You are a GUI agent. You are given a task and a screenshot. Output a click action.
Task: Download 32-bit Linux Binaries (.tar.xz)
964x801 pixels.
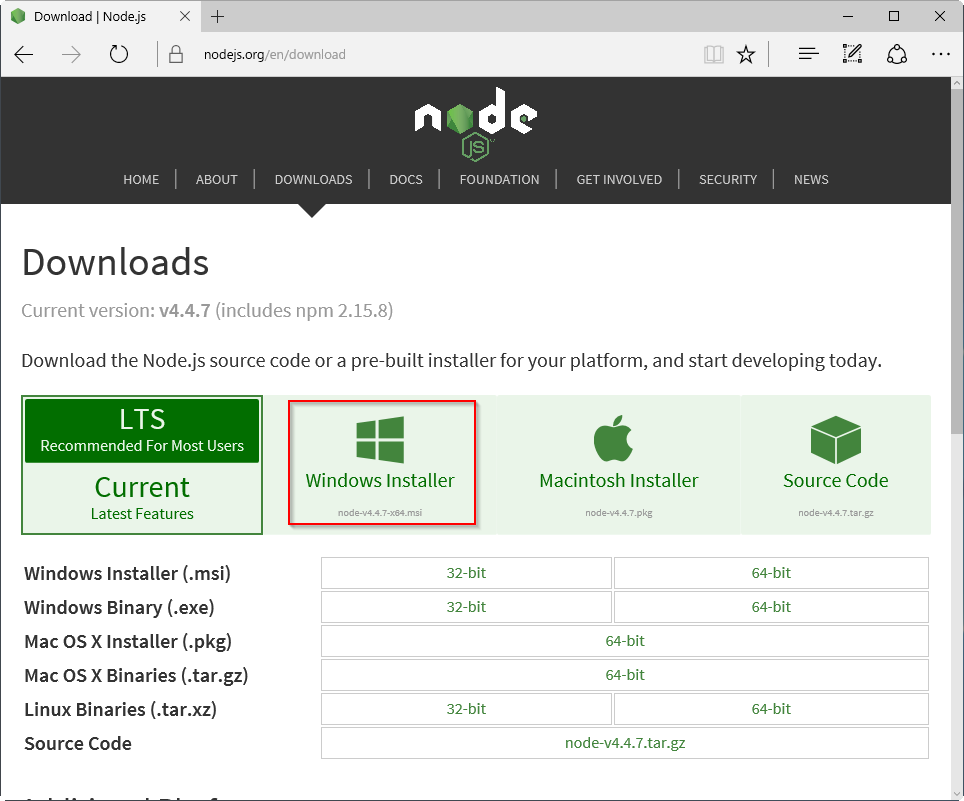[x=466, y=709]
